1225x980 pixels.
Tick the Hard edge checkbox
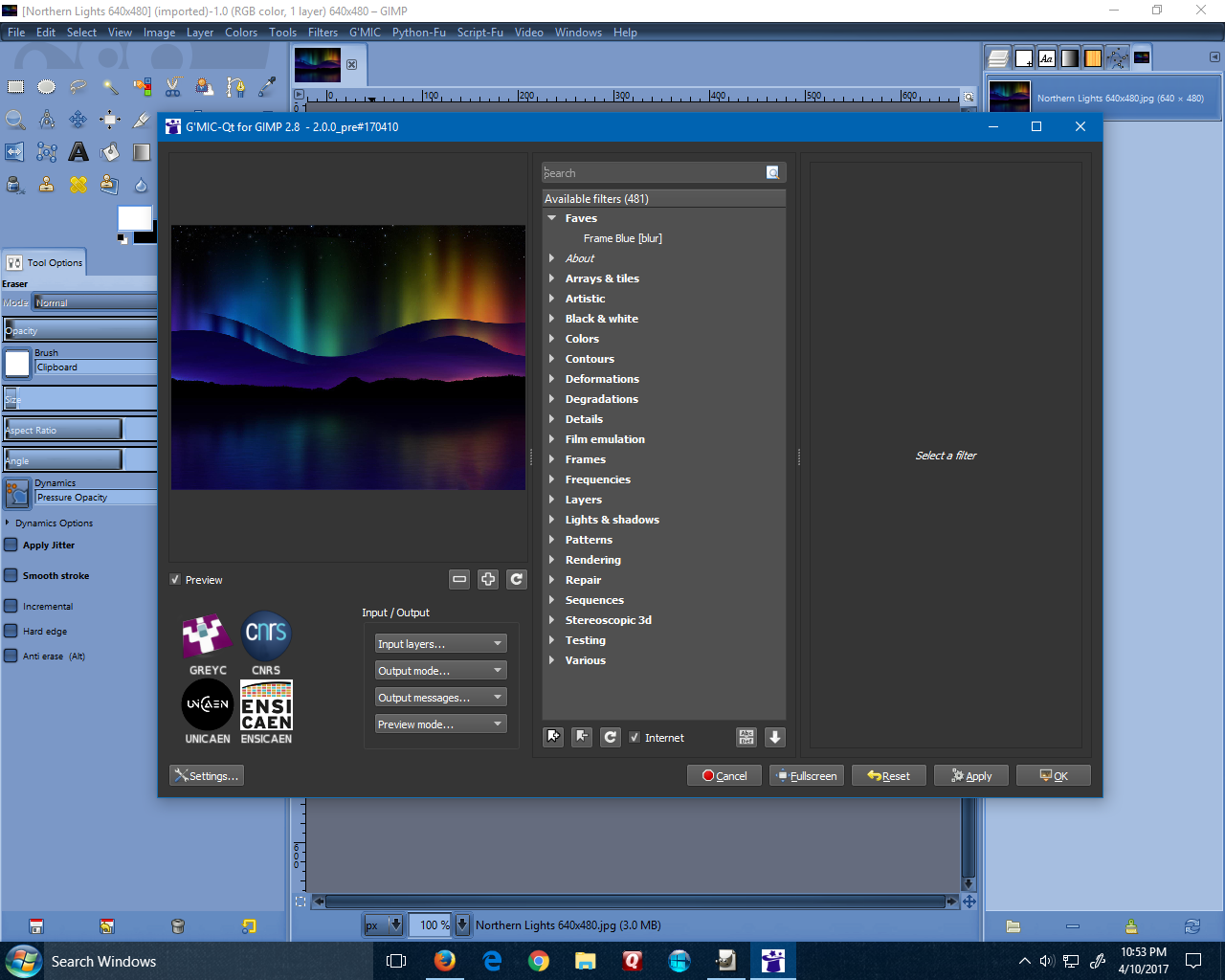tap(11, 632)
